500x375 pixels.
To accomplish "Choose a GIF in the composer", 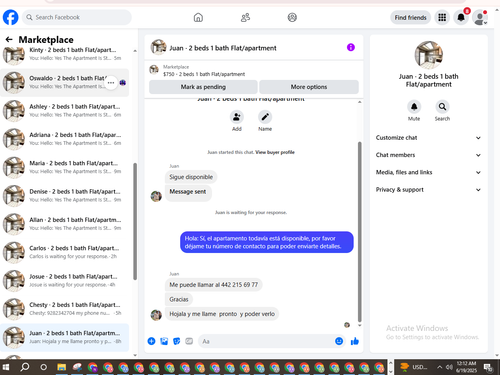I will click(189, 341).
